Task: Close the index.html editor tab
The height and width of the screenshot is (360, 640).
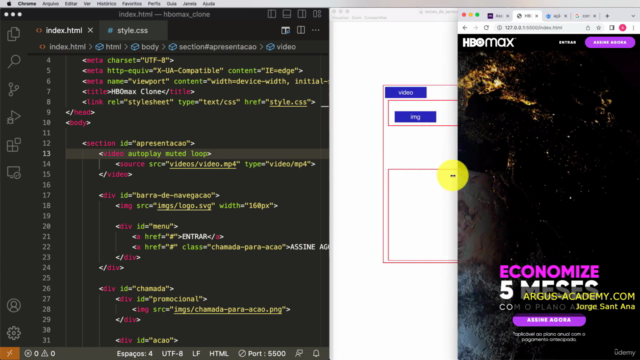Action: pos(90,30)
